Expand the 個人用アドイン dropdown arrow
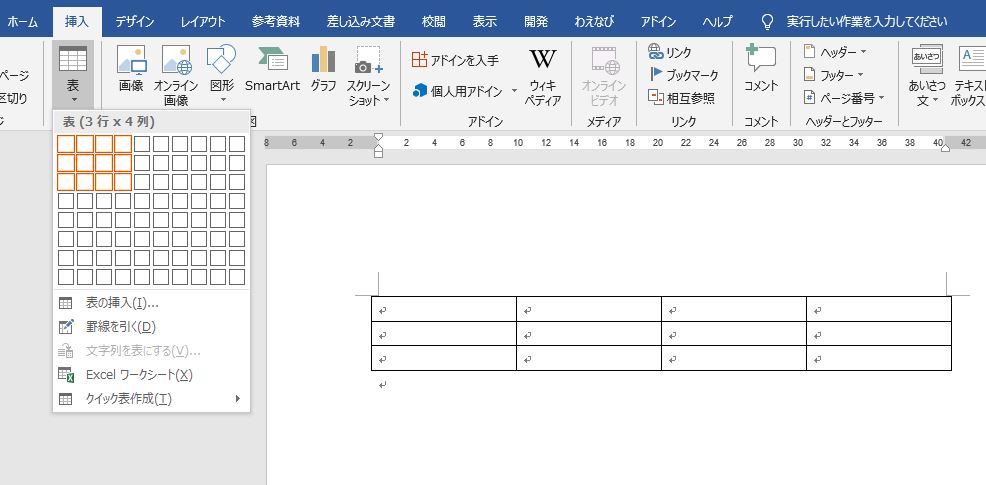 [514, 91]
